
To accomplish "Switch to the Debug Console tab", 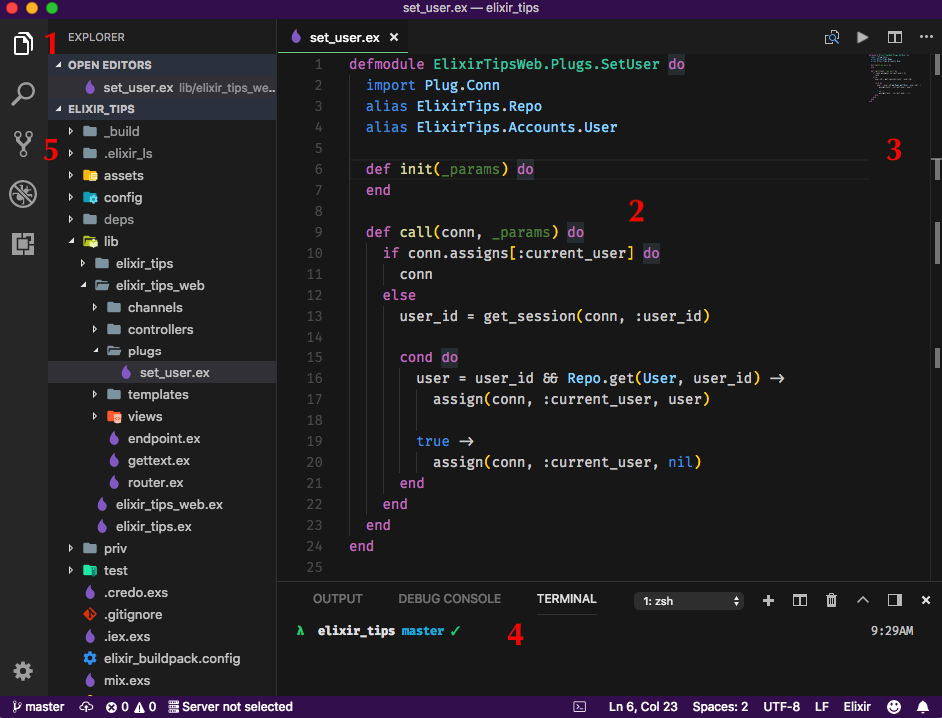I will 449,599.
